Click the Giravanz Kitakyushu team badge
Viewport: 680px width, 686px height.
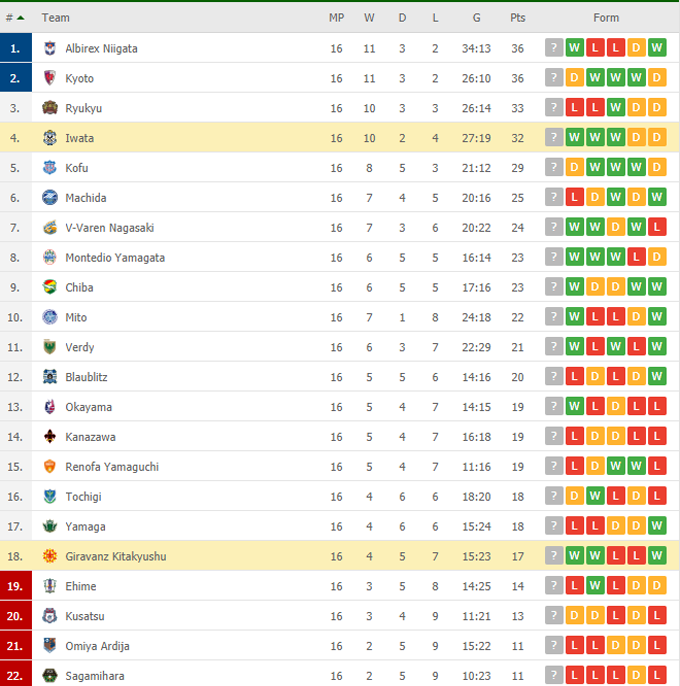[x=50, y=556]
